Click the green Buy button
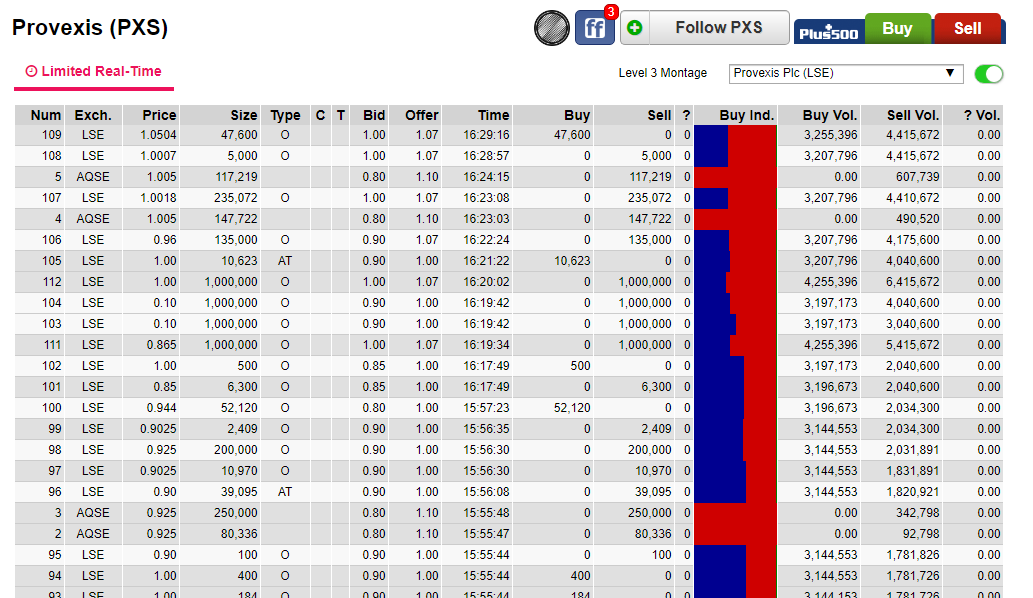 pos(897,28)
